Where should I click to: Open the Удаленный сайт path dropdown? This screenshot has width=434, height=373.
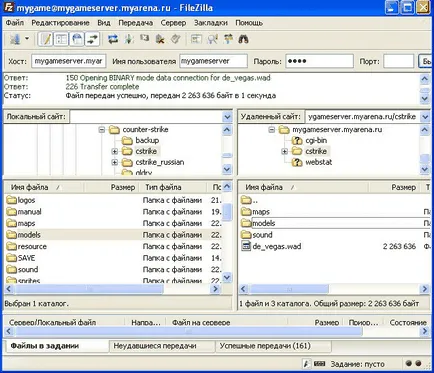[425, 117]
